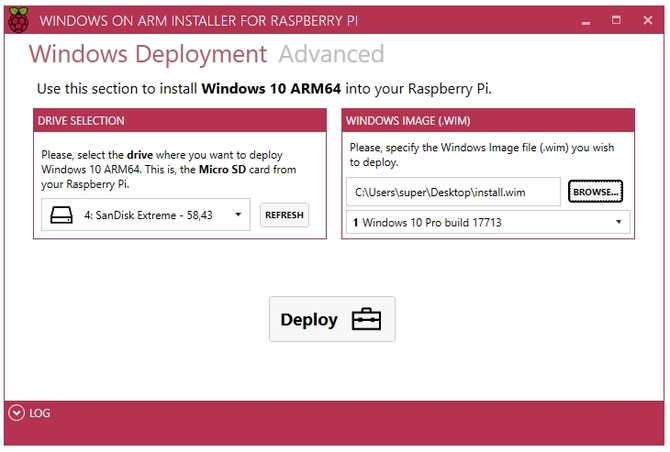This screenshot has width=670, height=452.
Task: Select the Windows Deployment tab
Action: 148,54
